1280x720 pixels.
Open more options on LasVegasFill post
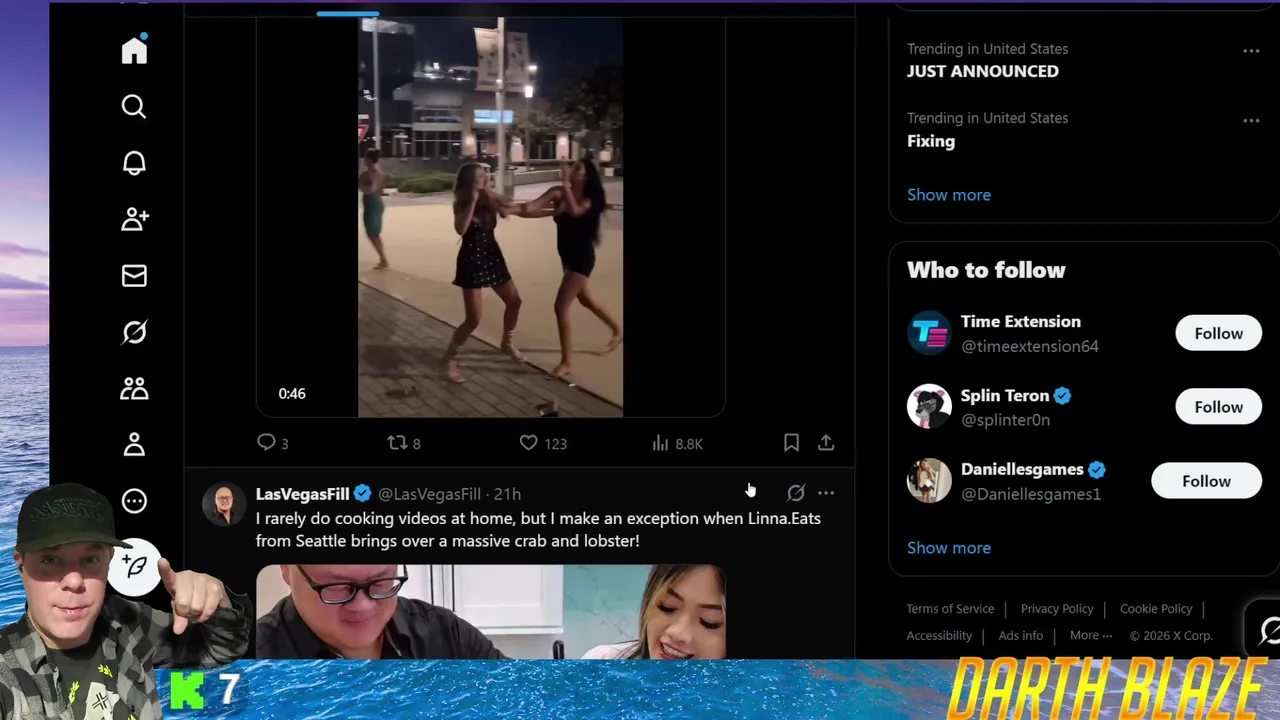point(826,493)
